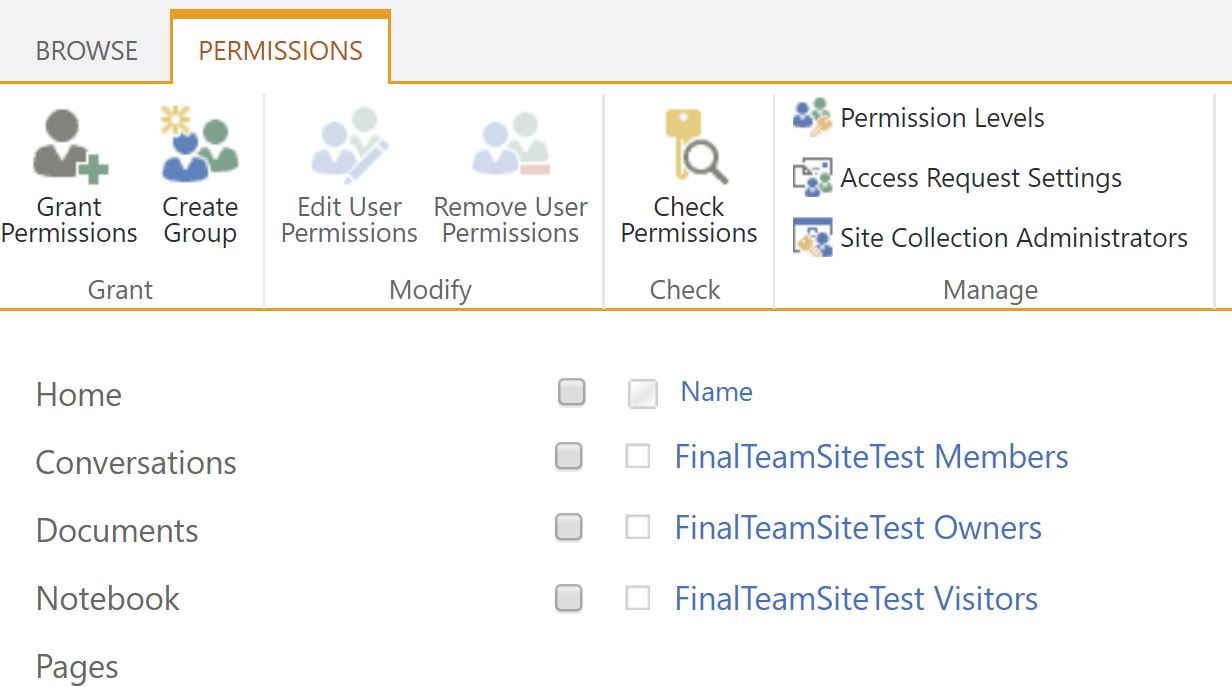
Task: Open Access Request Settings
Action: click(981, 178)
